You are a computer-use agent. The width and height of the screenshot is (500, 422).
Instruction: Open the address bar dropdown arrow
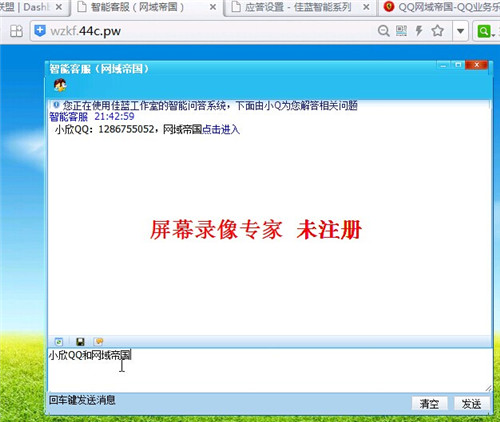(x=460, y=31)
